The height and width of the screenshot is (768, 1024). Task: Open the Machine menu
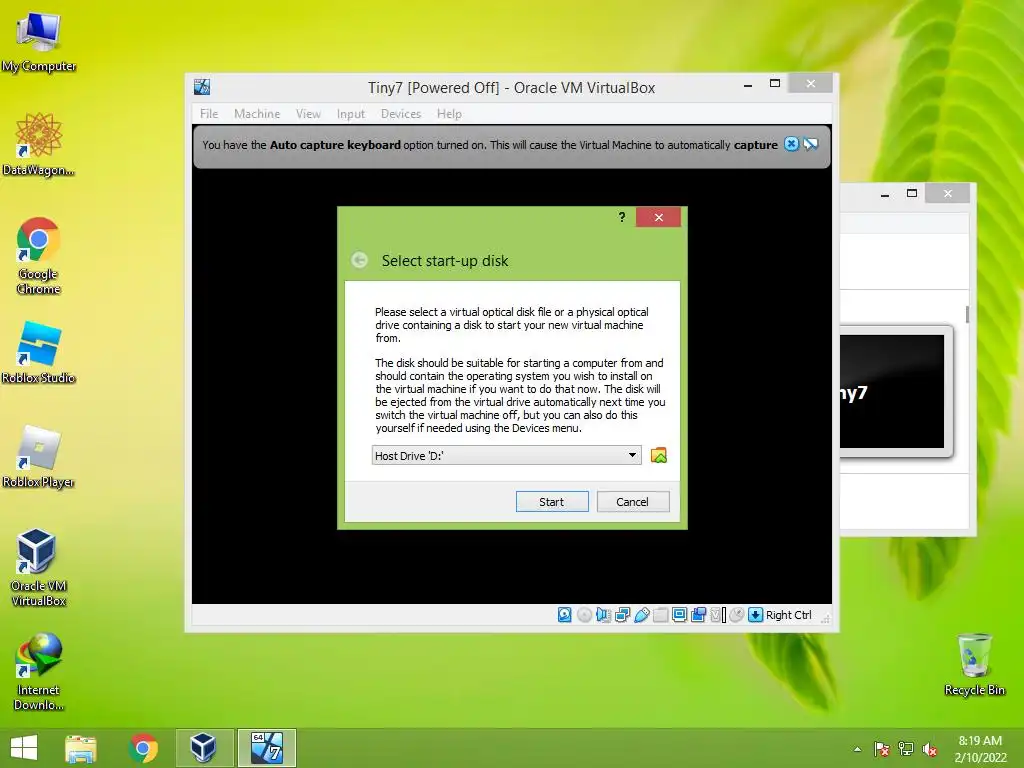(257, 114)
